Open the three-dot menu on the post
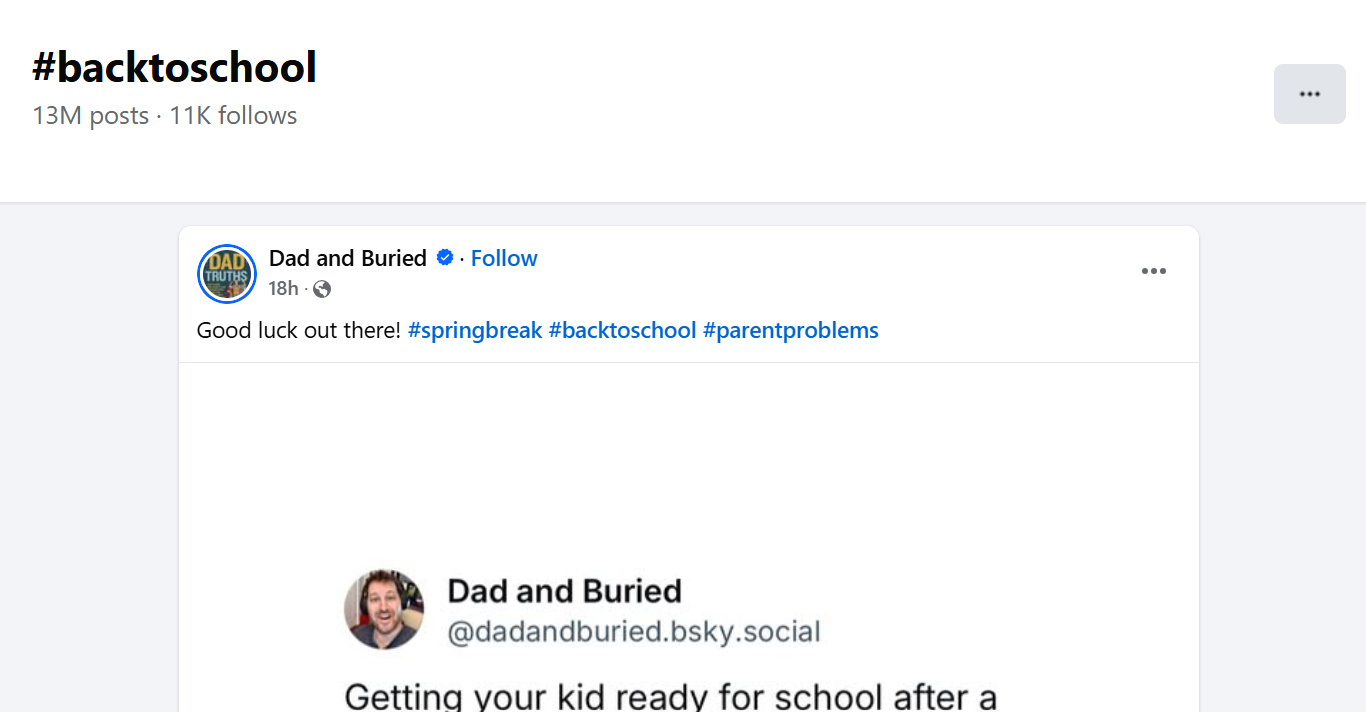Screen dimensions: 1366x712 1154,270
